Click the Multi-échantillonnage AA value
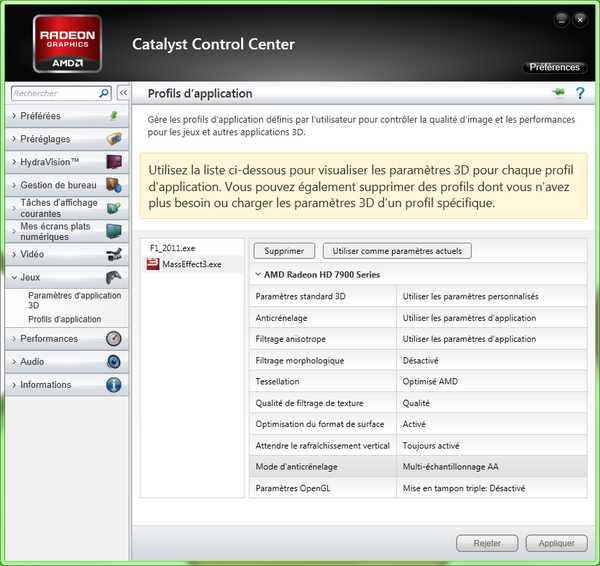Screen dimensions: 600x566 pyautogui.click(x=450, y=467)
